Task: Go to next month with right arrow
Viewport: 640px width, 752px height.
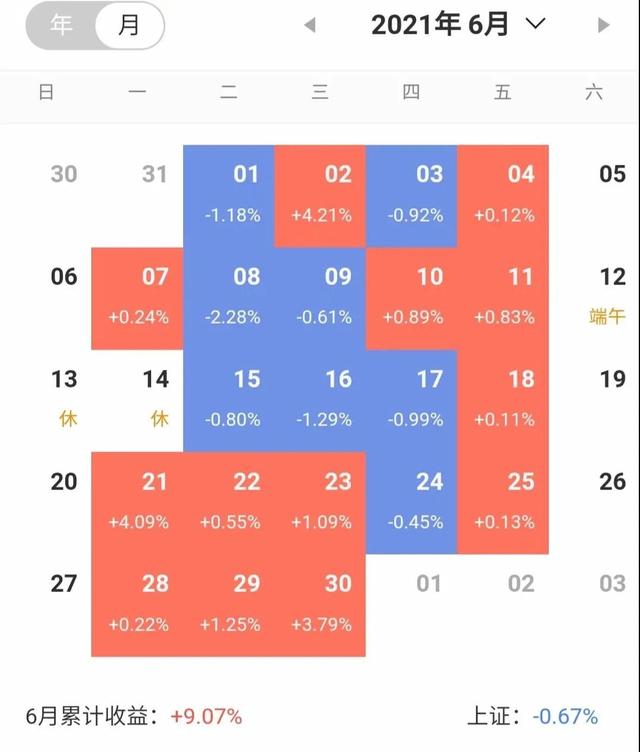Action: [x=603, y=25]
